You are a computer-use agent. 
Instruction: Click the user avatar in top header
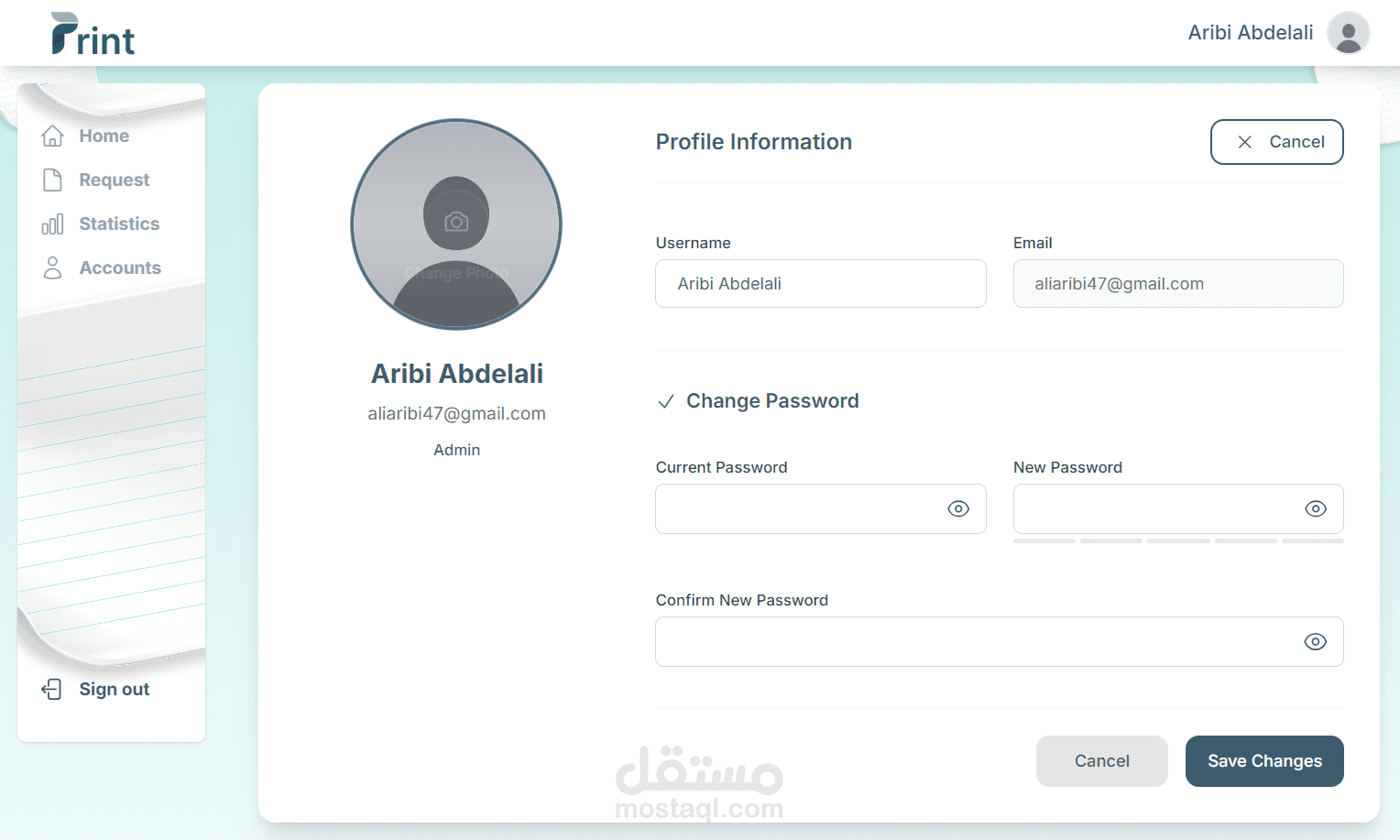[x=1348, y=33]
